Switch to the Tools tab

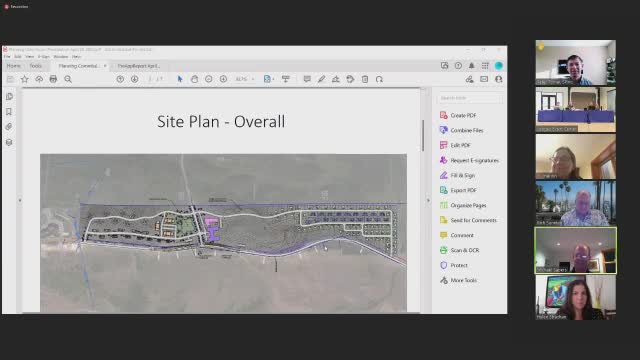[36, 66]
